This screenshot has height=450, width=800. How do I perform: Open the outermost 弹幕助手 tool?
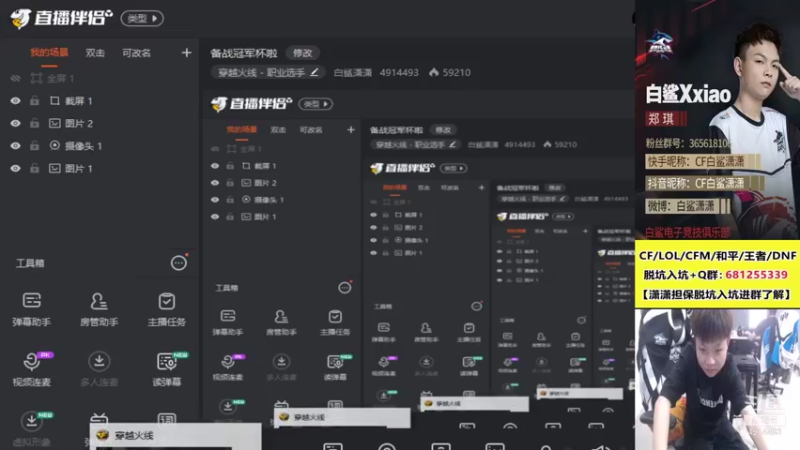pyautogui.click(x=32, y=309)
